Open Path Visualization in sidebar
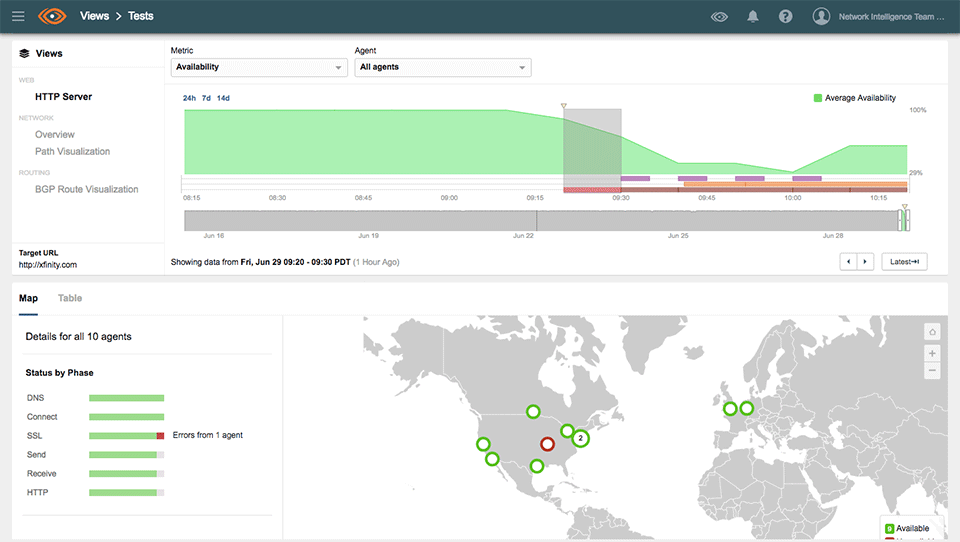960x542 pixels. pyautogui.click(x=72, y=152)
